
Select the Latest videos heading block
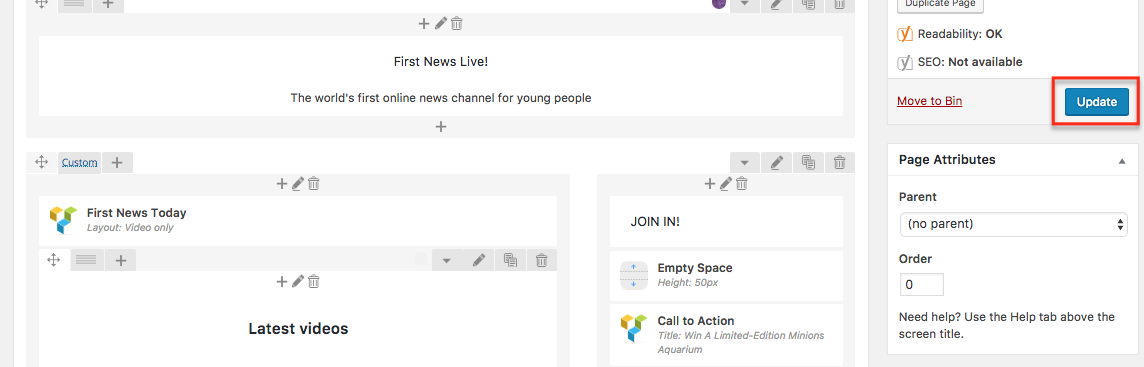(x=298, y=328)
